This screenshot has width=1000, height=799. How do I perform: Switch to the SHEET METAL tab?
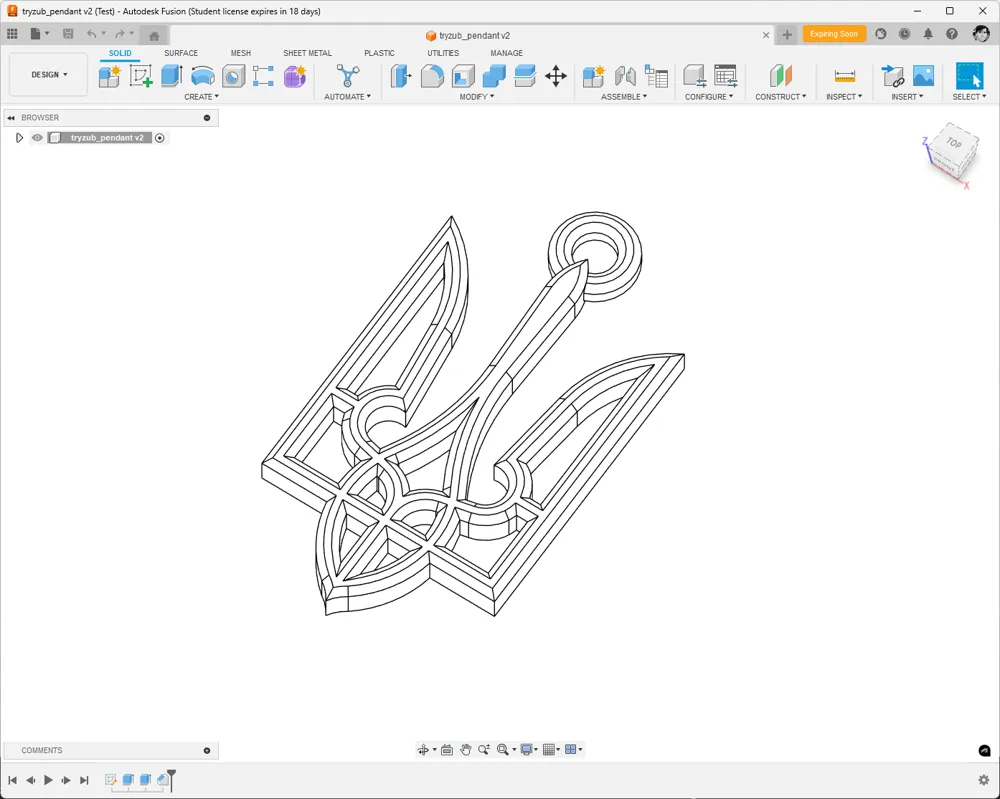[x=307, y=53]
